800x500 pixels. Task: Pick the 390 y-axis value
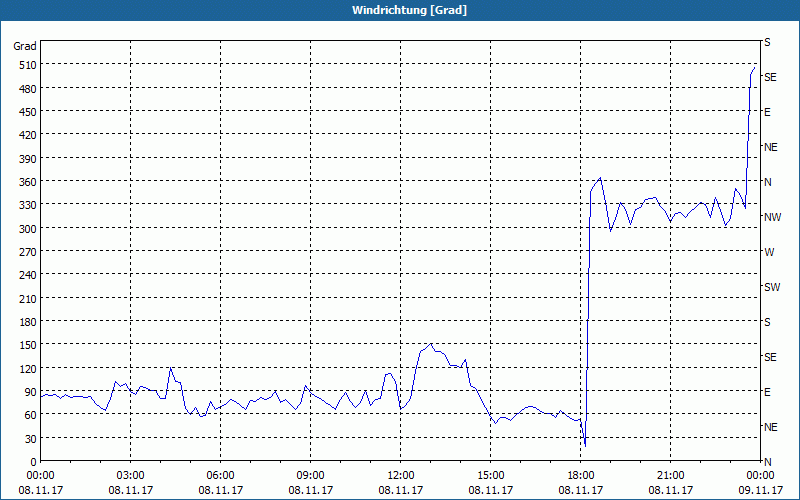pos(28,159)
